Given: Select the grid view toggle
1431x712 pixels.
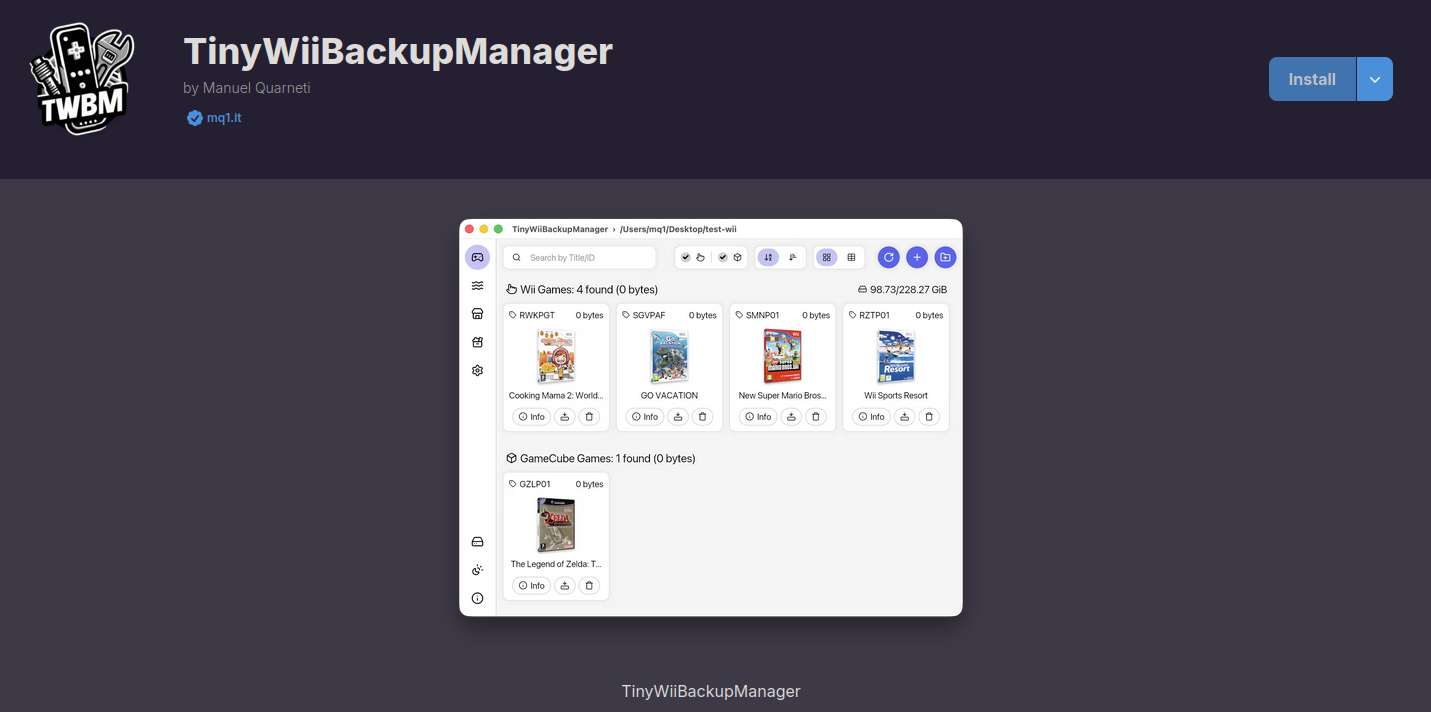Looking at the screenshot, I should pyautogui.click(x=826, y=257).
